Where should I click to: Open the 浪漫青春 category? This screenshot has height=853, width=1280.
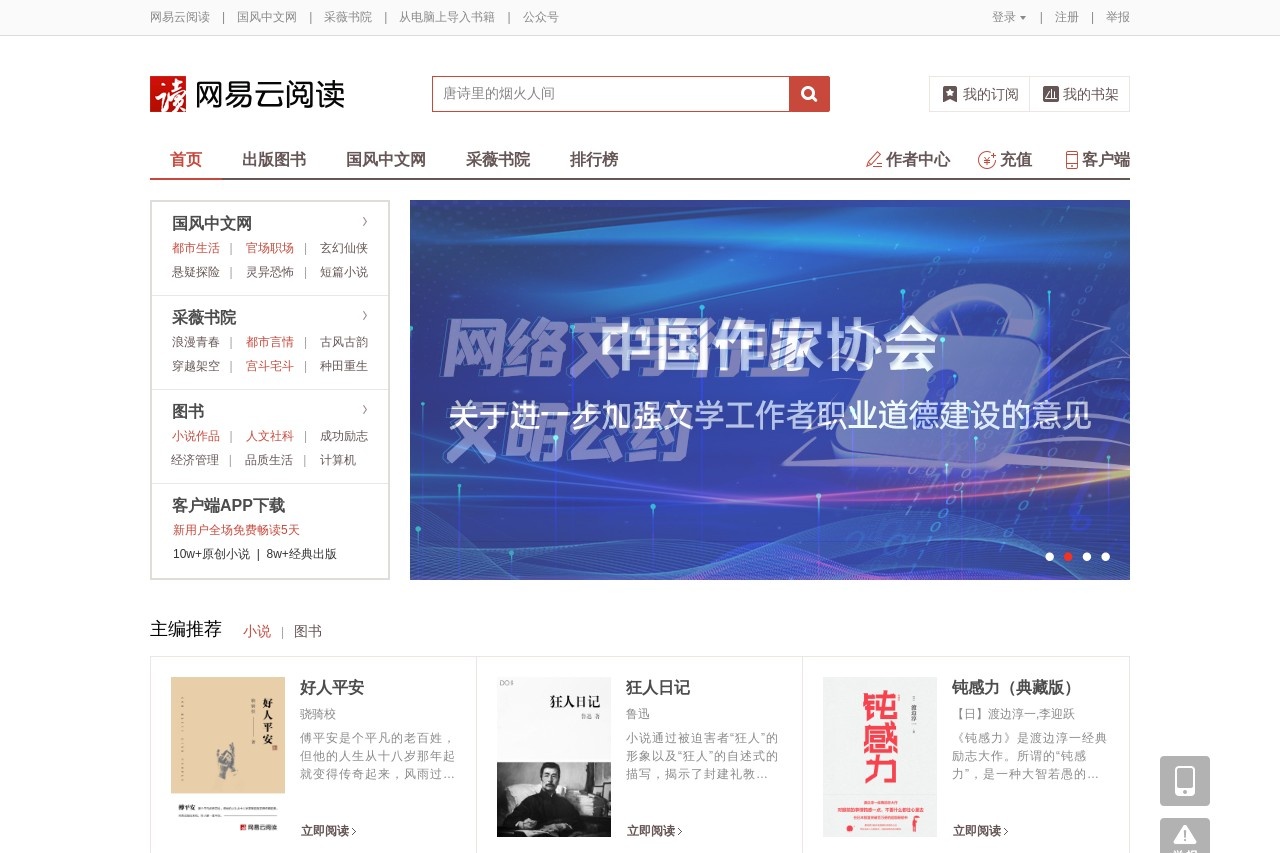pyautogui.click(x=196, y=342)
